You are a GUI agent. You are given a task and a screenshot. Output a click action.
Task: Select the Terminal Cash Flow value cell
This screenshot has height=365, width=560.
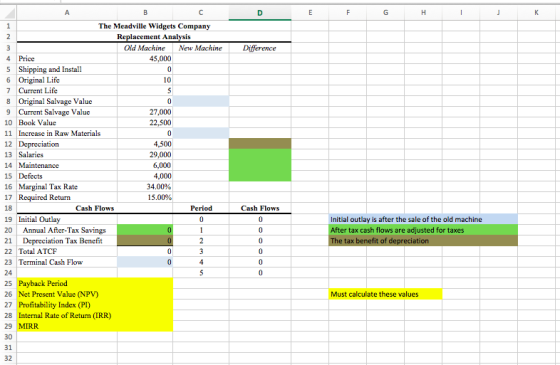[x=145, y=262]
